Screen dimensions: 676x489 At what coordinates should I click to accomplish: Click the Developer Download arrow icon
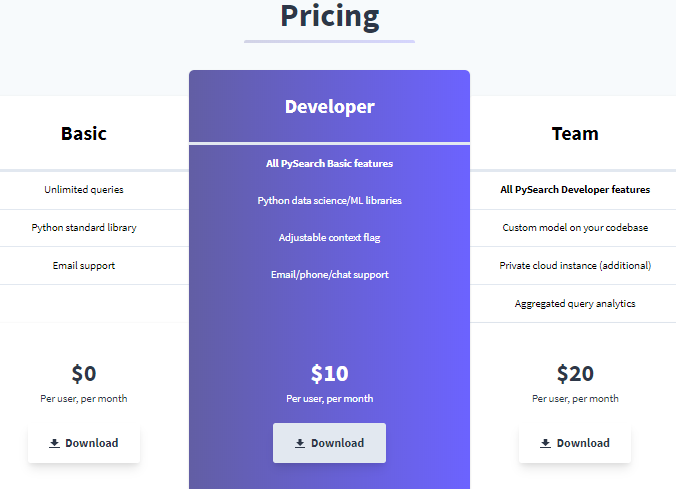(x=300, y=443)
